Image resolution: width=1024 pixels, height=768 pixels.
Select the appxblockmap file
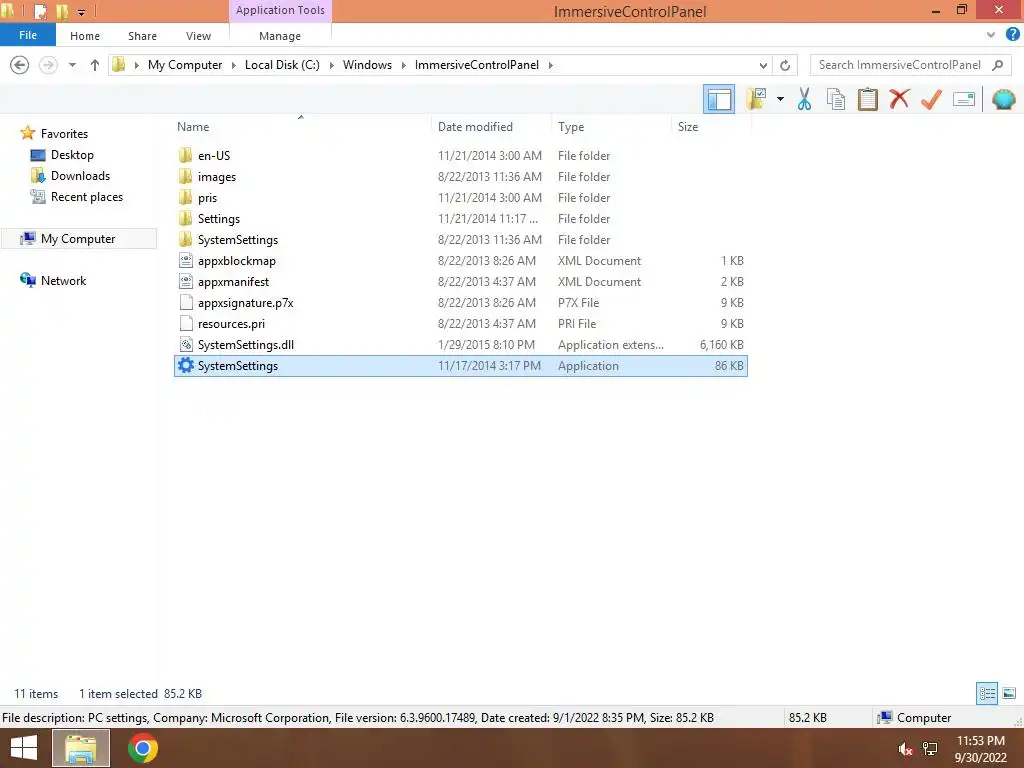[236, 261]
